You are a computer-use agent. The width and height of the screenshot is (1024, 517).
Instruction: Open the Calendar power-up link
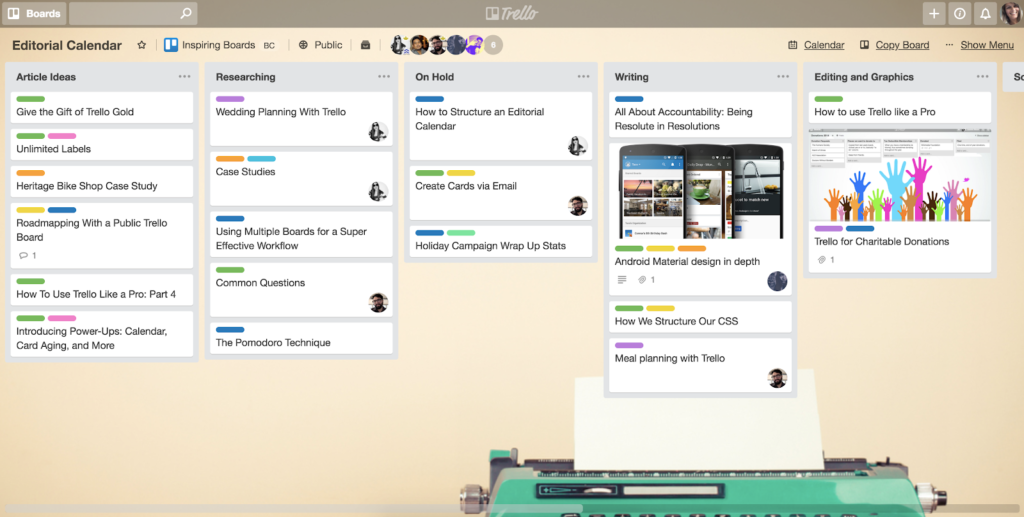point(824,45)
